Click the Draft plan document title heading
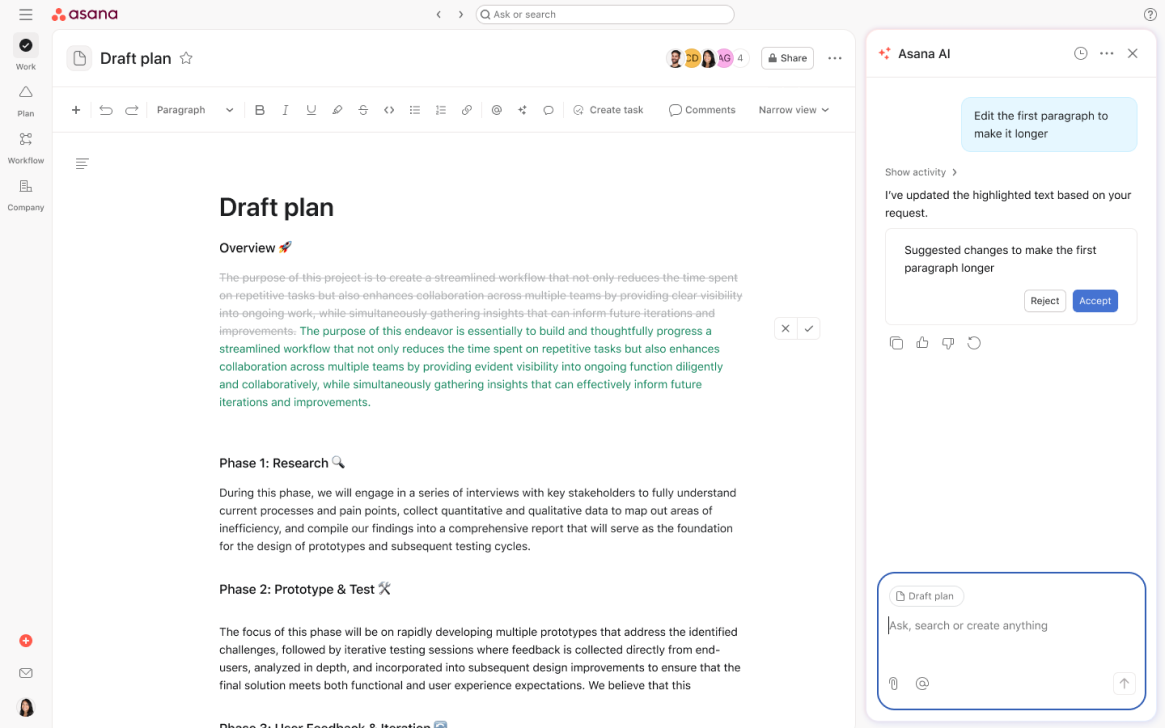1165x728 pixels. coord(276,207)
